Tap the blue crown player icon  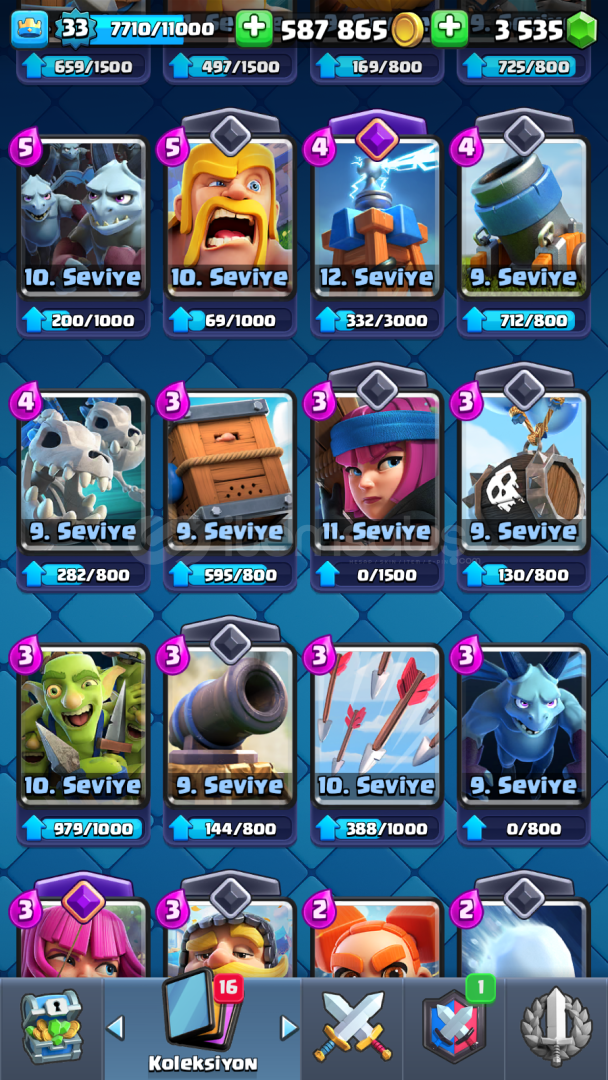[x=29, y=29]
